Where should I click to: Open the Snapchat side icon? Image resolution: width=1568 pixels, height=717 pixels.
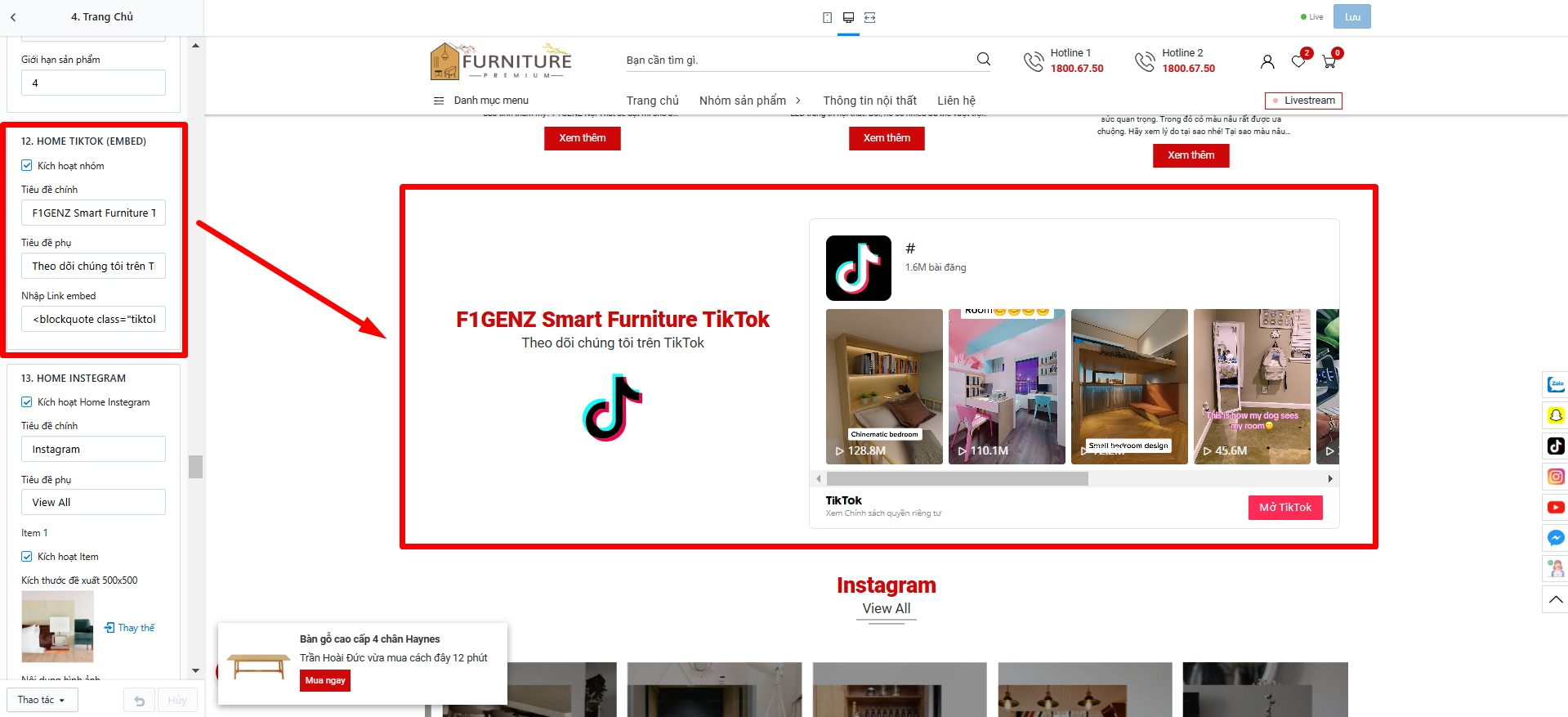pyautogui.click(x=1556, y=415)
